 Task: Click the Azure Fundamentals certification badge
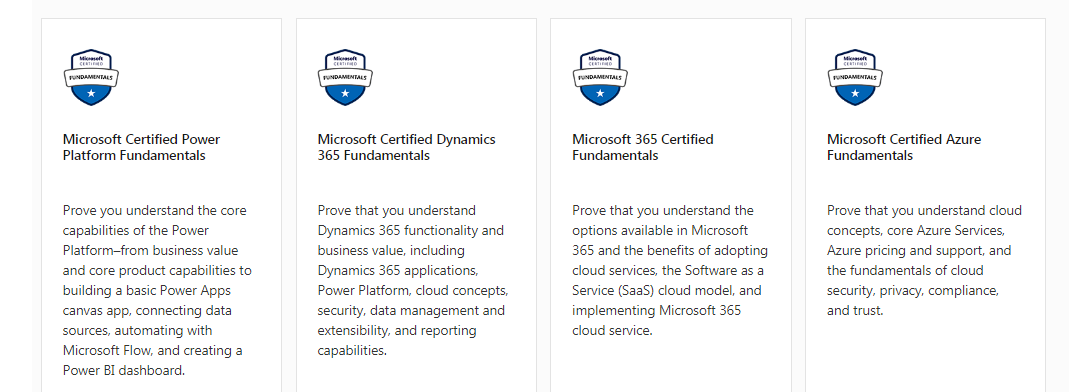[x=855, y=77]
